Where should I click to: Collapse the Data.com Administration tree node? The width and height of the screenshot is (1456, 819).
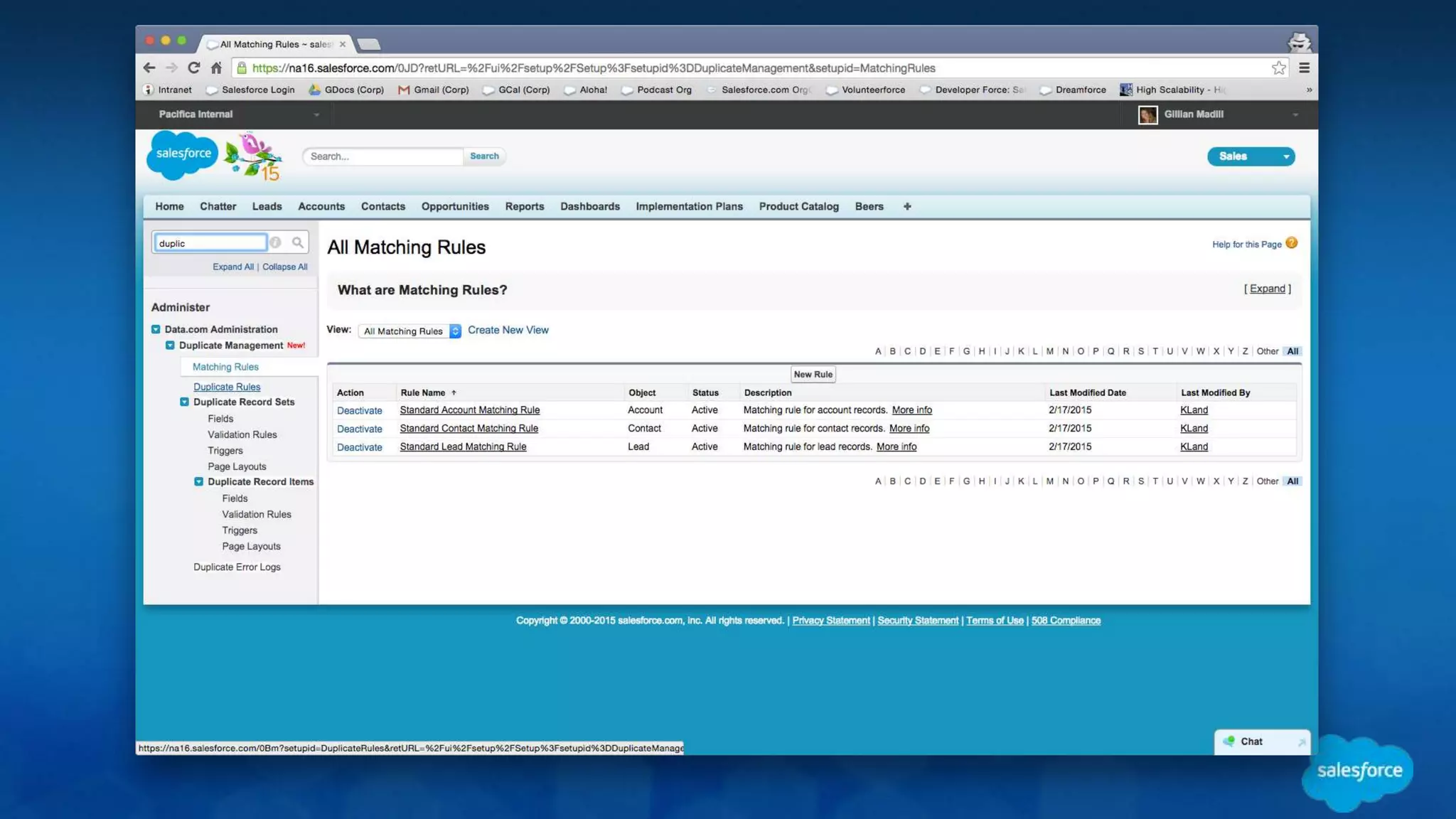[x=156, y=329]
